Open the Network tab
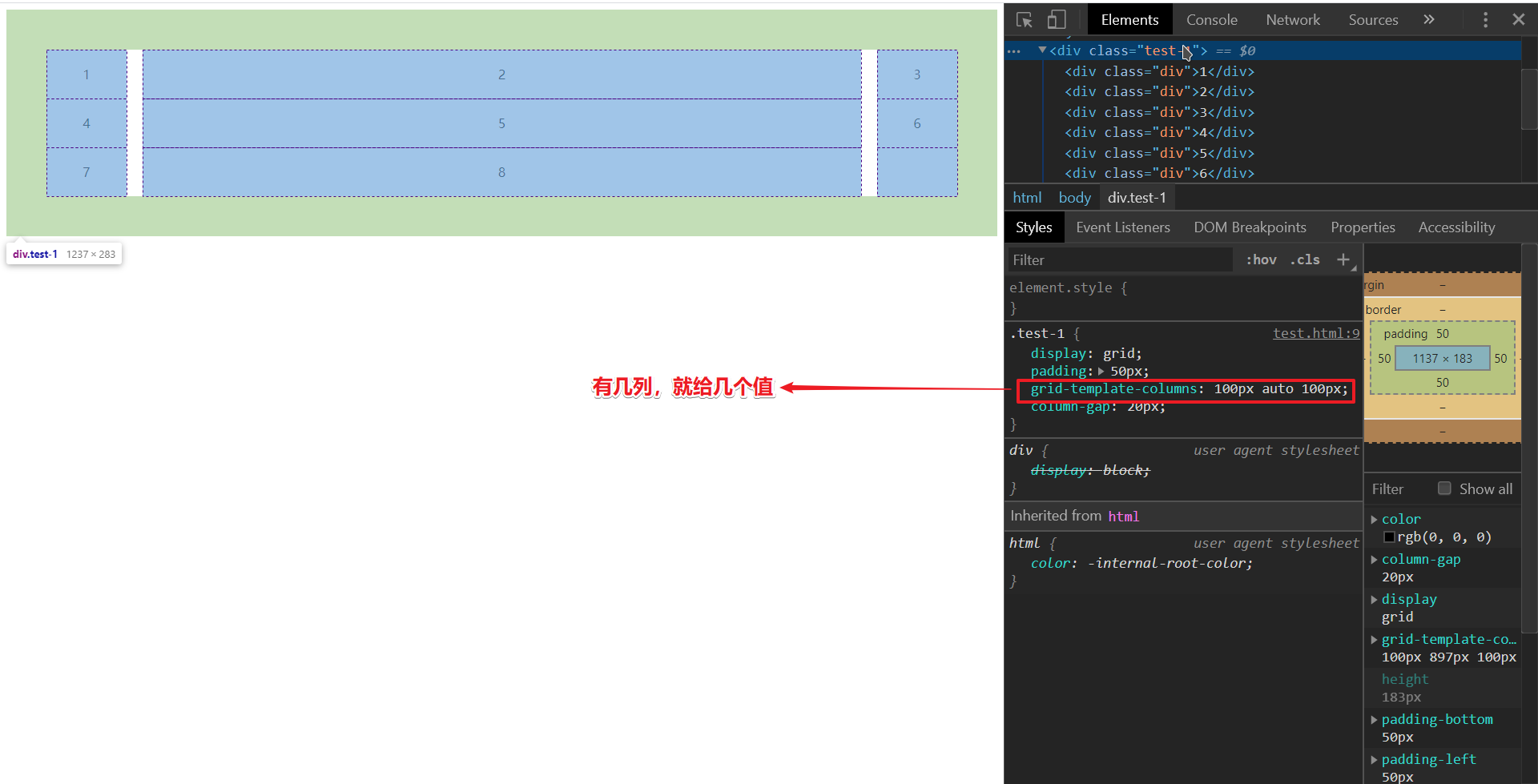Image resolution: width=1538 pixels, height=784 pixels. pyautogui.click(x=1293, y=20)
